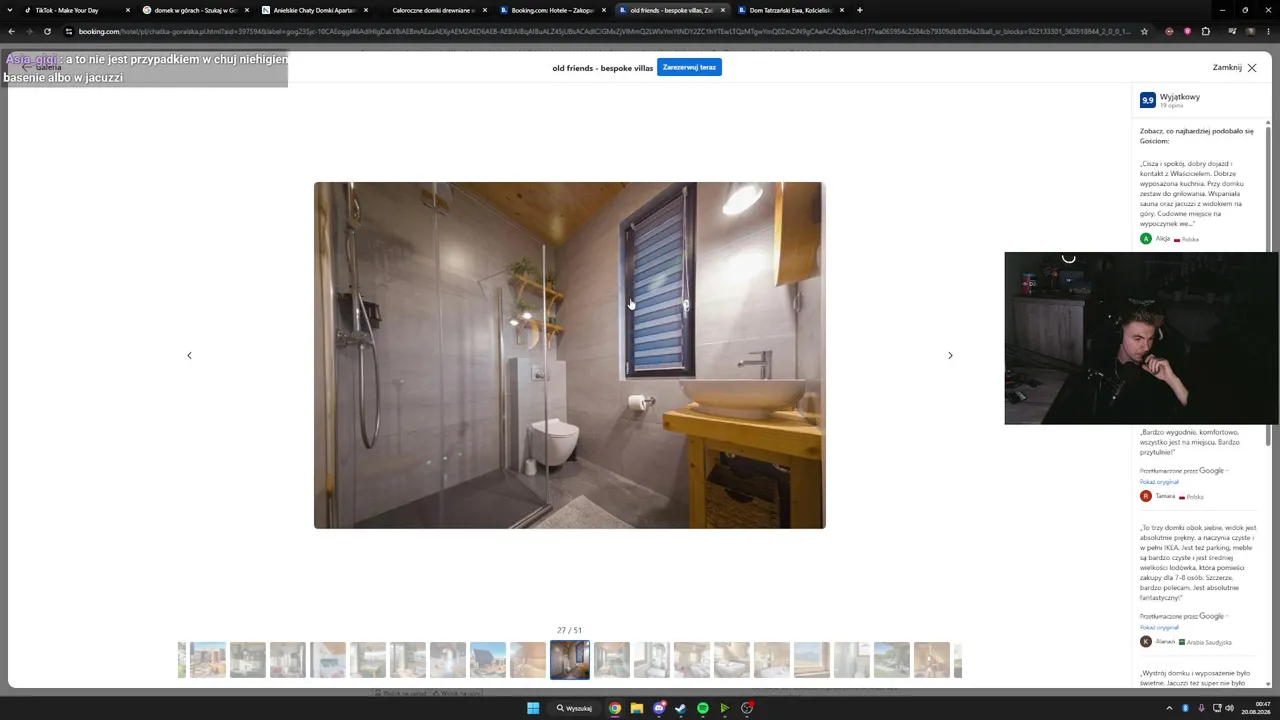This screenshot has width=1280, height=720.
Task: Navigate back in the browser
Action: coord(12,31)
